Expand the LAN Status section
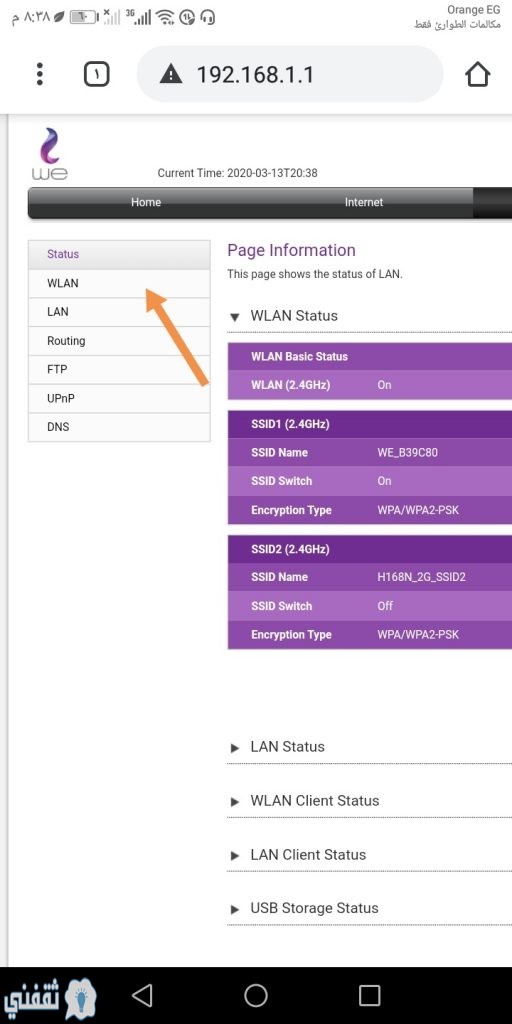Image resolution: width=512 pixels, height=1024 pixels. 277,747
